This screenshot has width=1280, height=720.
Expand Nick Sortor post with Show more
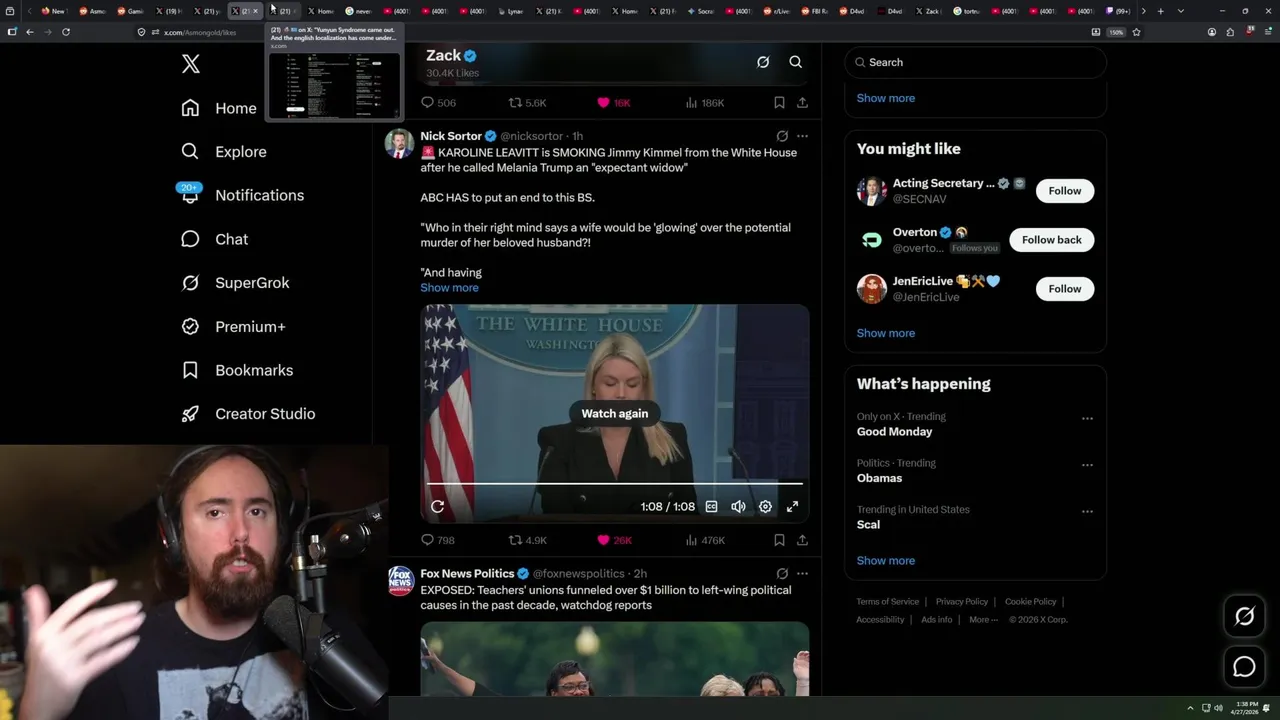pos(449,288)
